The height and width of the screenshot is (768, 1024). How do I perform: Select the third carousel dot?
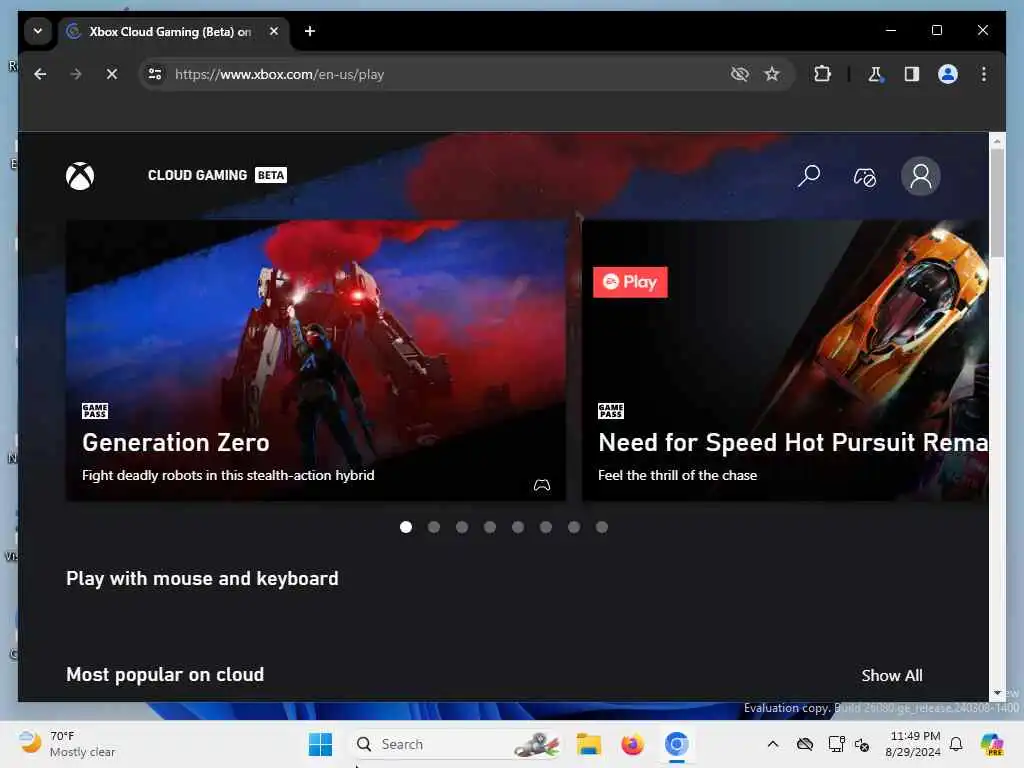coord(462,527)
